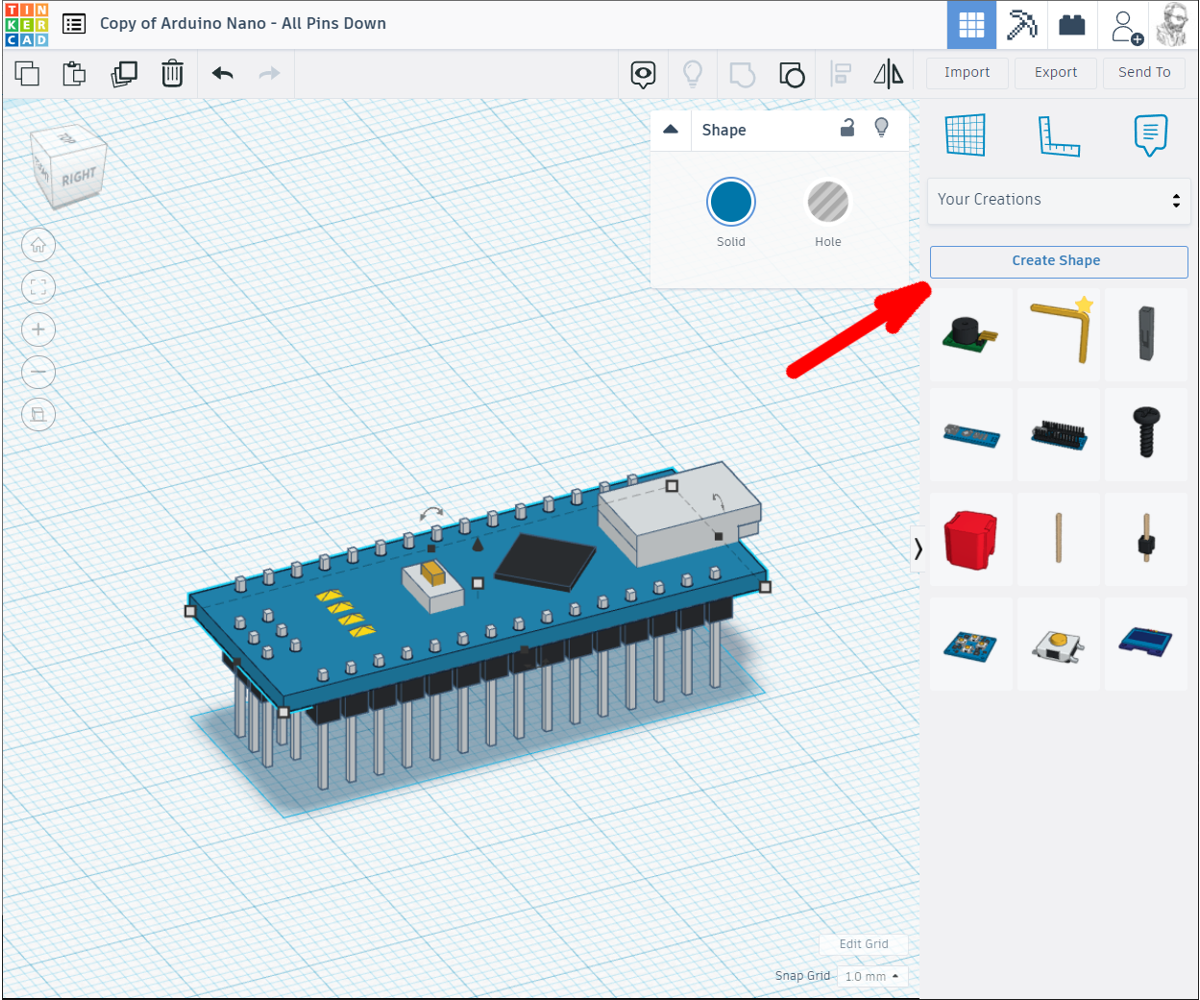Viewport: 1200px width, 1000px height.
Task: Click the Redo arrow
Action: 269,73
